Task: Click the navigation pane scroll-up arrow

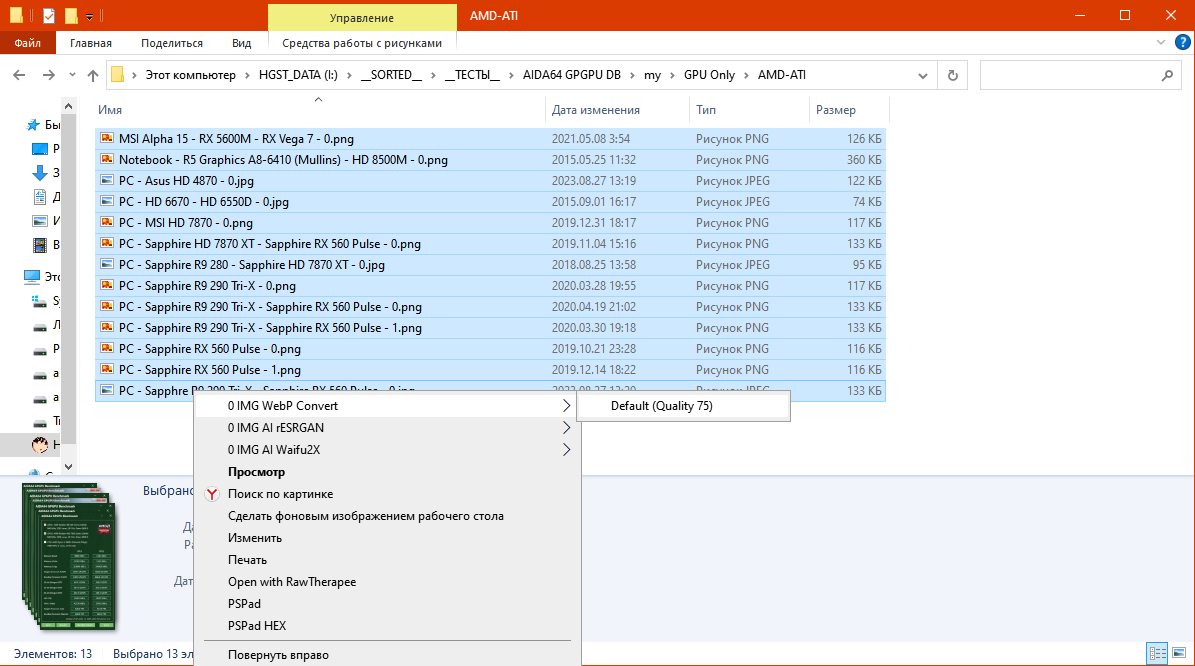Action: [69, 106]
